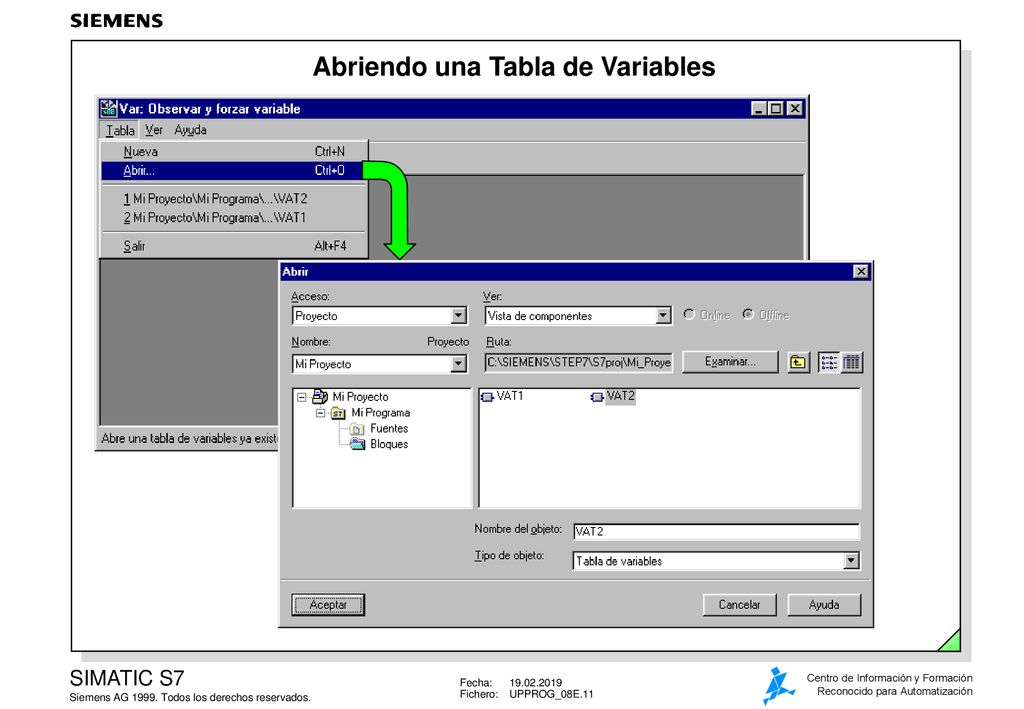Open recent file 2 ...VAT1
Screen dimensions: 1024x709
[234, 217]
